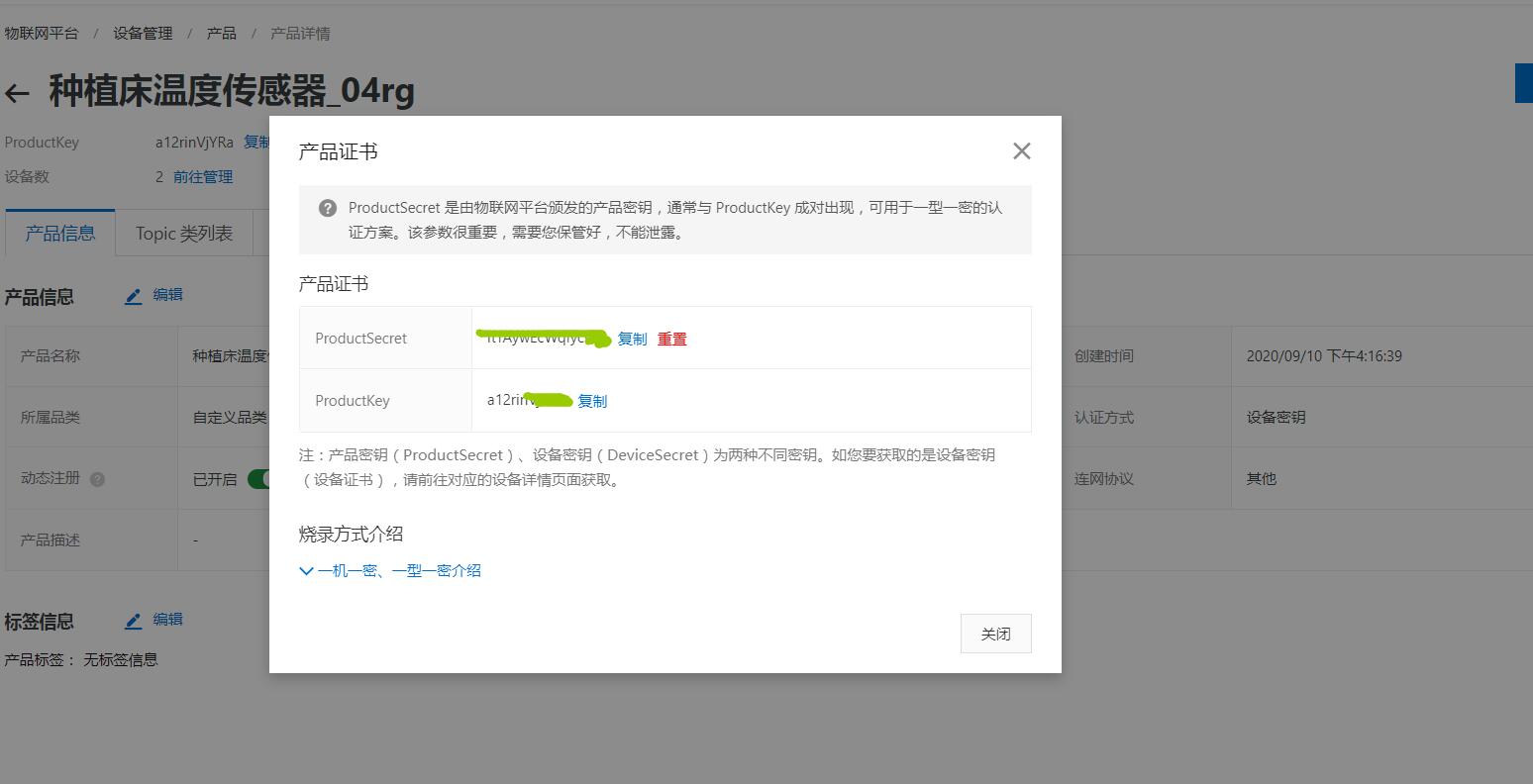Copy the ProductKey in dialog
The image size is (1533, 784).
[x=592, y=401]
